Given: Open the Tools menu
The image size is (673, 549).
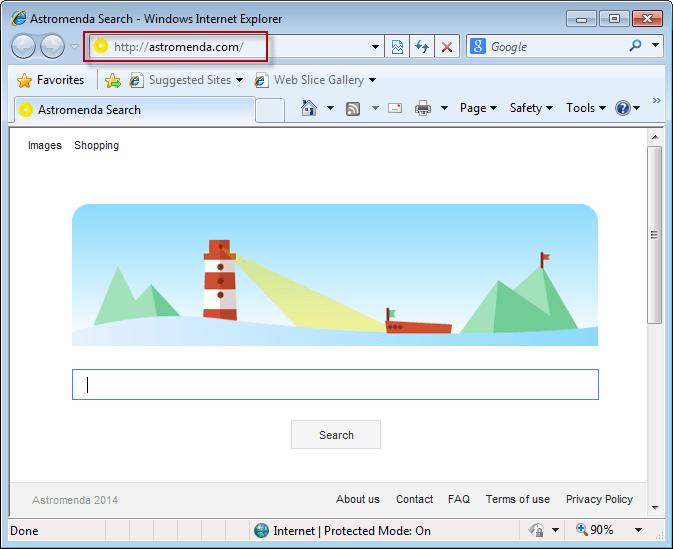Looking at the screenshot, I should point(586,108).
